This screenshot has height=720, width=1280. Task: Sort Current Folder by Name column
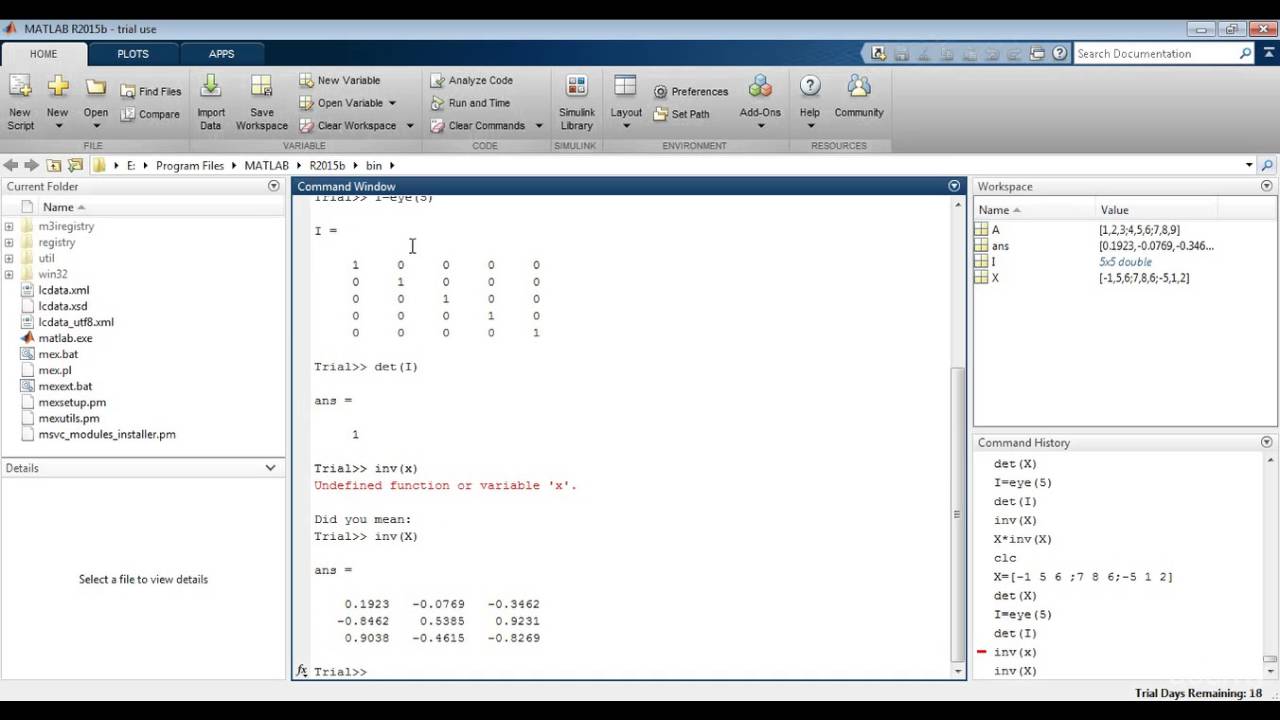pyautogui.click(x=58, y=207)
